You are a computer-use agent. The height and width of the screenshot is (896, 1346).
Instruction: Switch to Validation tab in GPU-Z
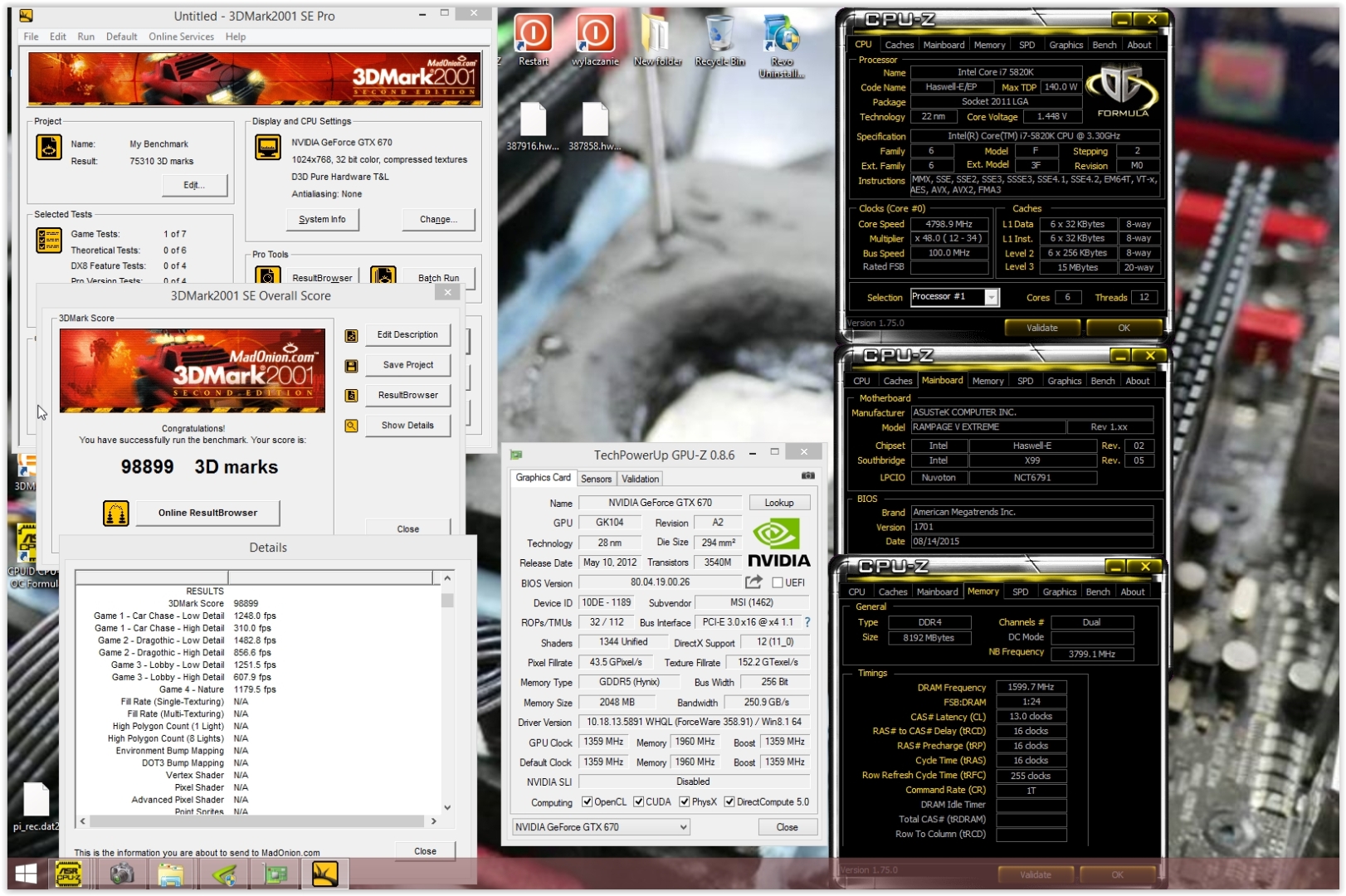[x=641, y=479]
